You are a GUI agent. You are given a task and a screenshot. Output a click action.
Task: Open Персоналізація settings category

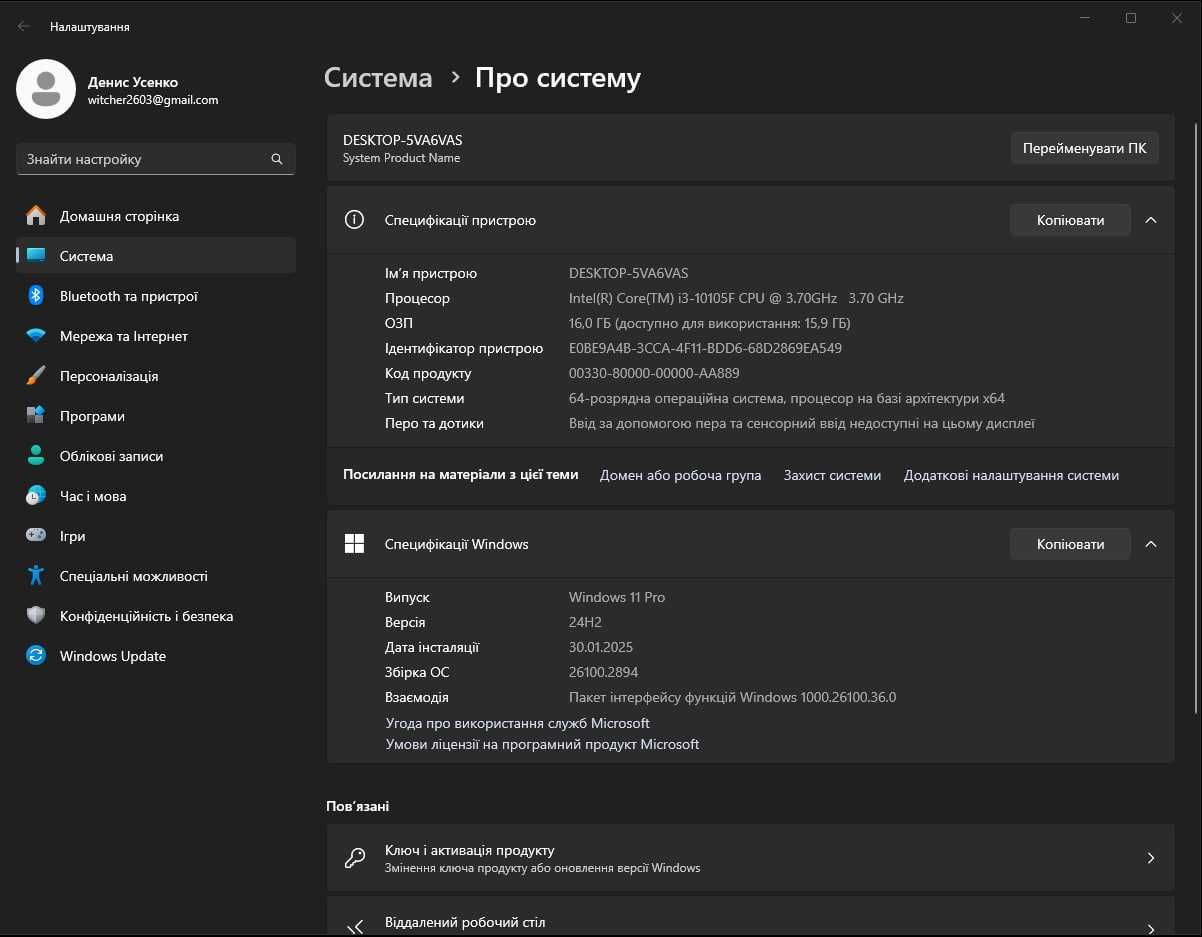pos(156,376)
